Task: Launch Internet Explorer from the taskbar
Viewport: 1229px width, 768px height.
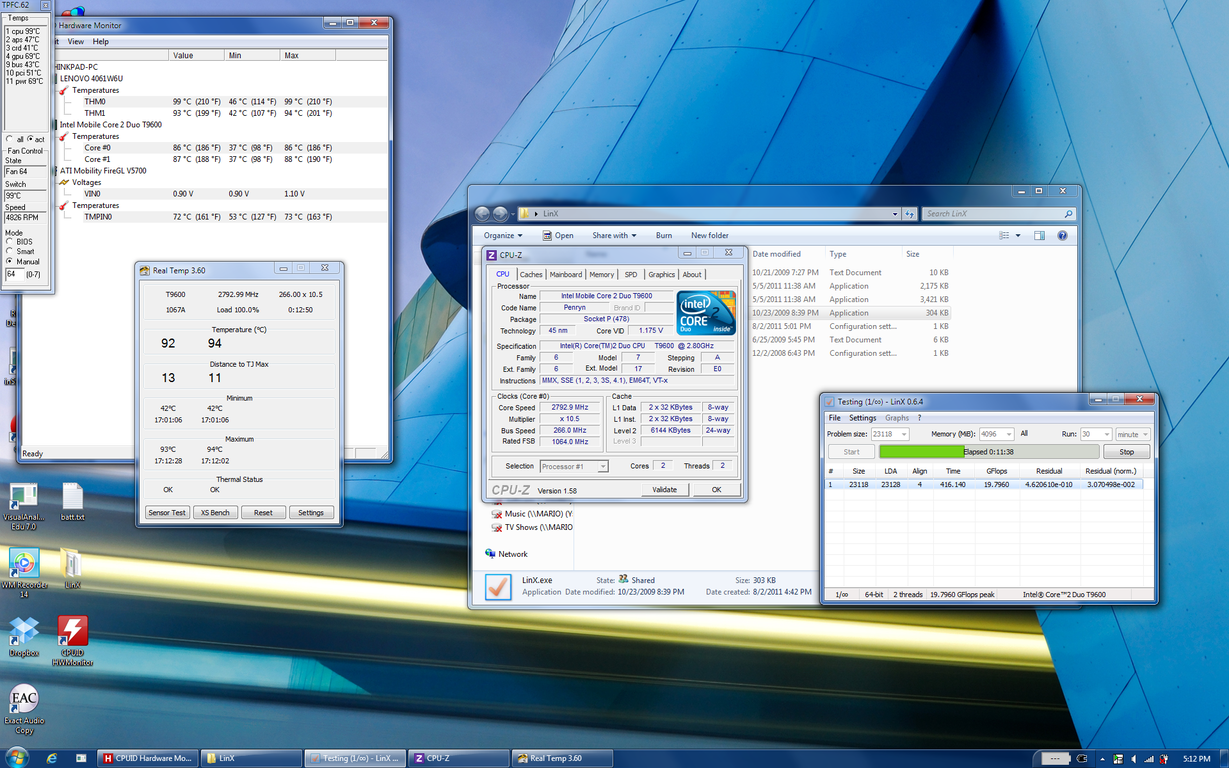Action: pyautogui.click(x=51, y=757)
